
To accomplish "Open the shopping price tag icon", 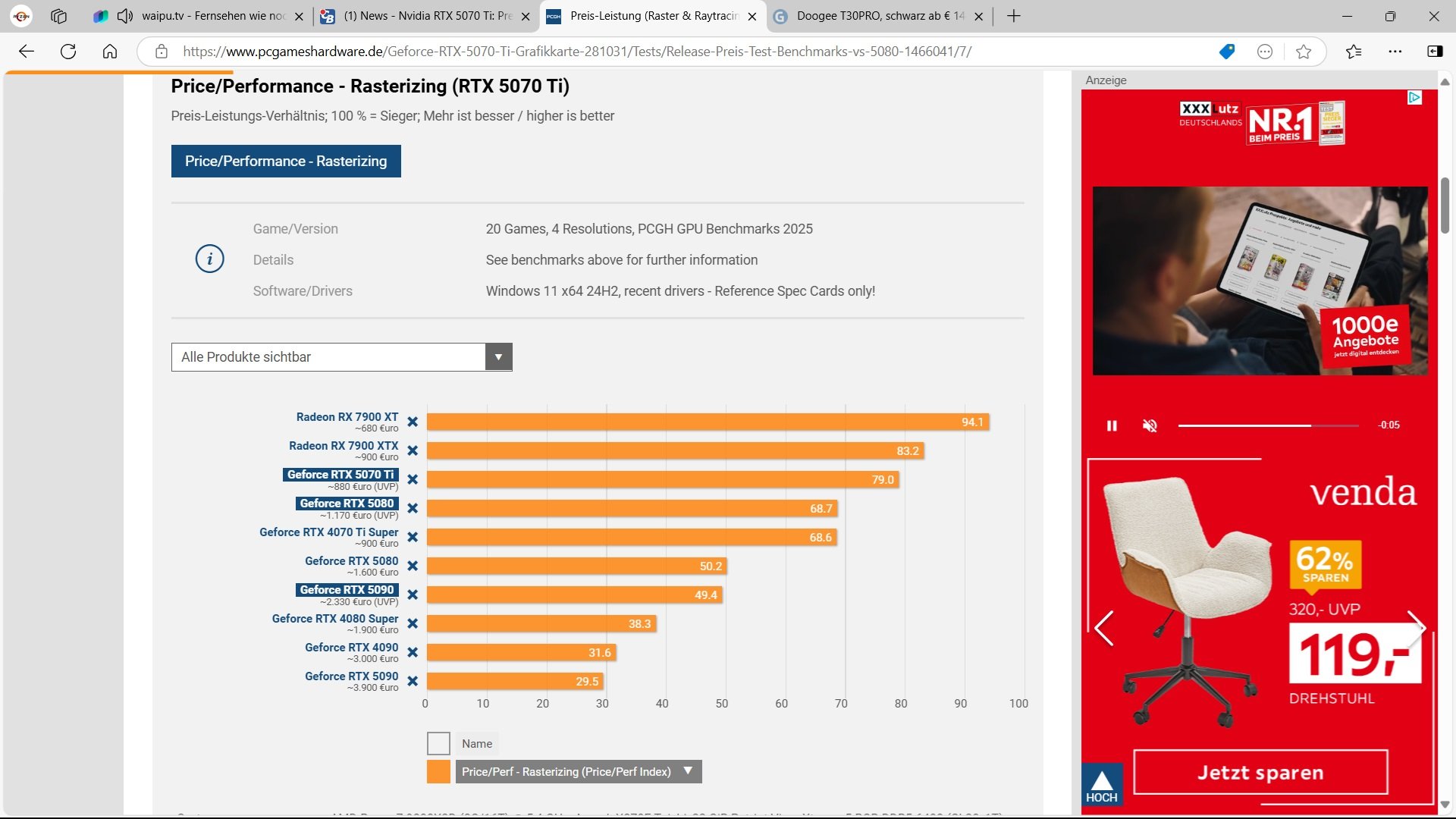I will pyautogui.click(x=1226, y=52).
